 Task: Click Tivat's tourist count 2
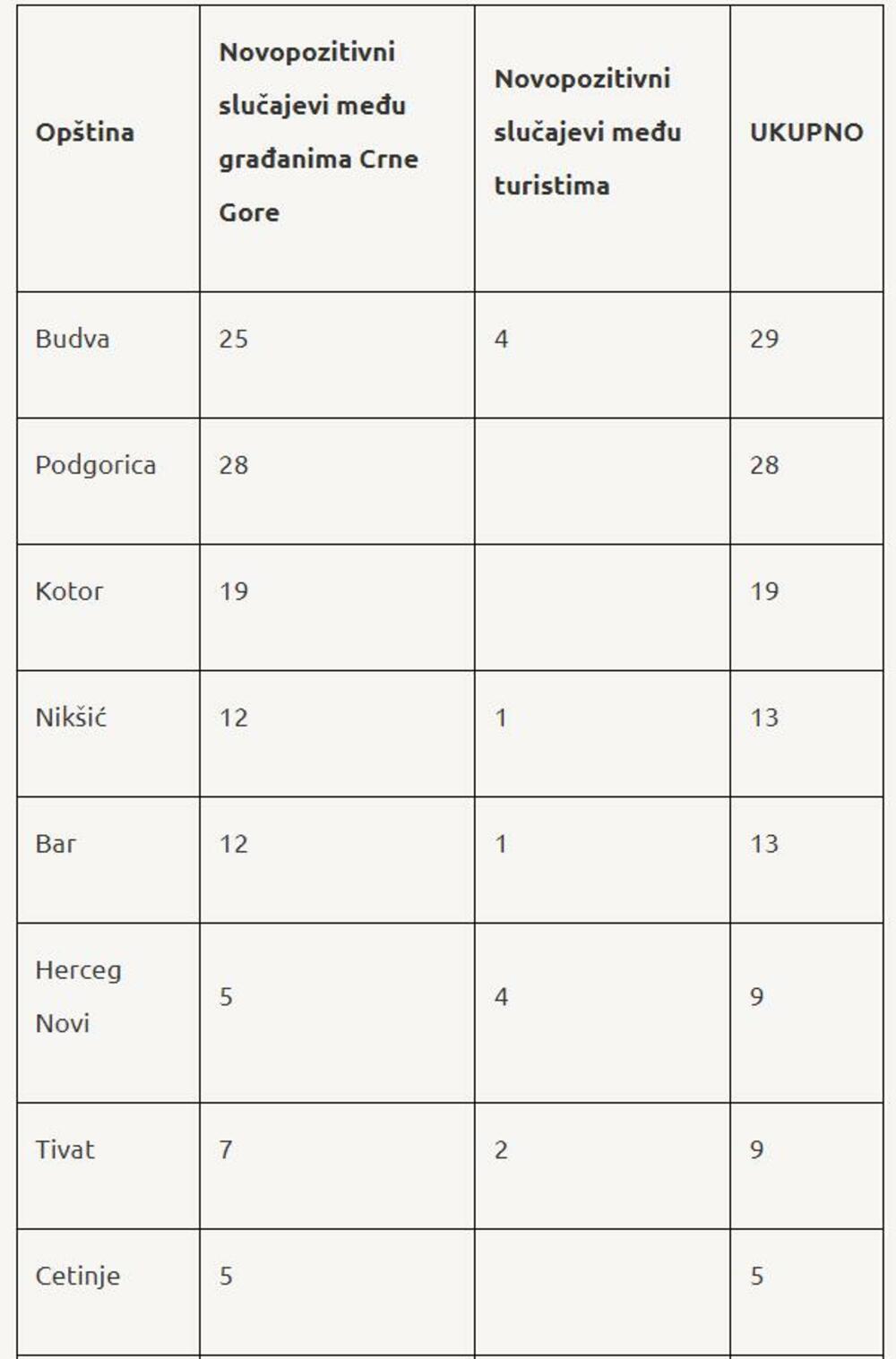[x=501, y=1150]
